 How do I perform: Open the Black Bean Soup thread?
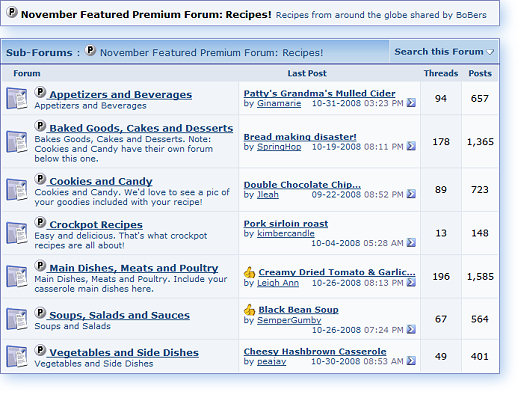click(298, 310)
